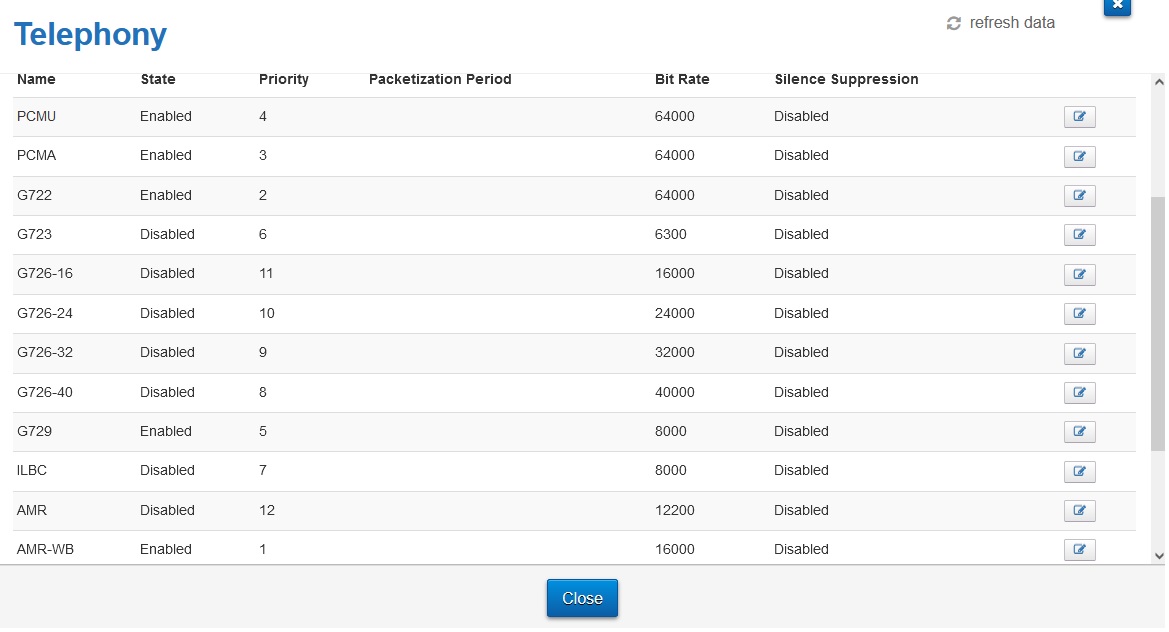This screenshot has height=632, width=1169.
Task: Edit the G723 codec settings
Action: coord(1079,235)
